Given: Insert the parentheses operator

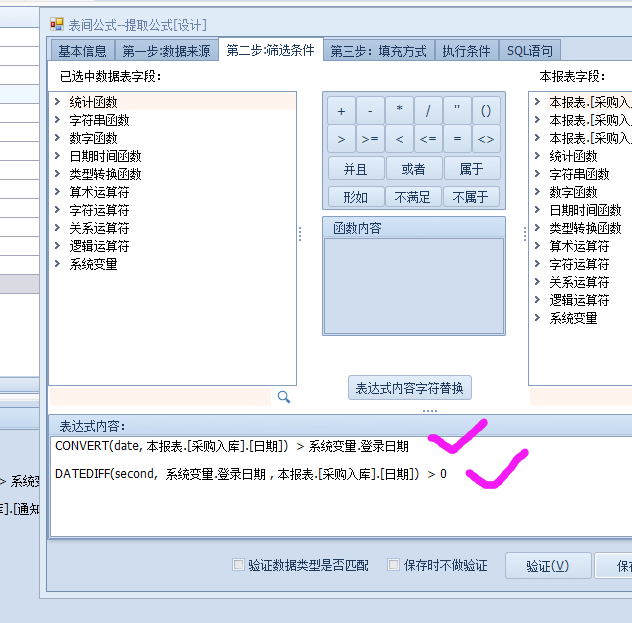Looking at the screenshot, I should pos(486,111).
